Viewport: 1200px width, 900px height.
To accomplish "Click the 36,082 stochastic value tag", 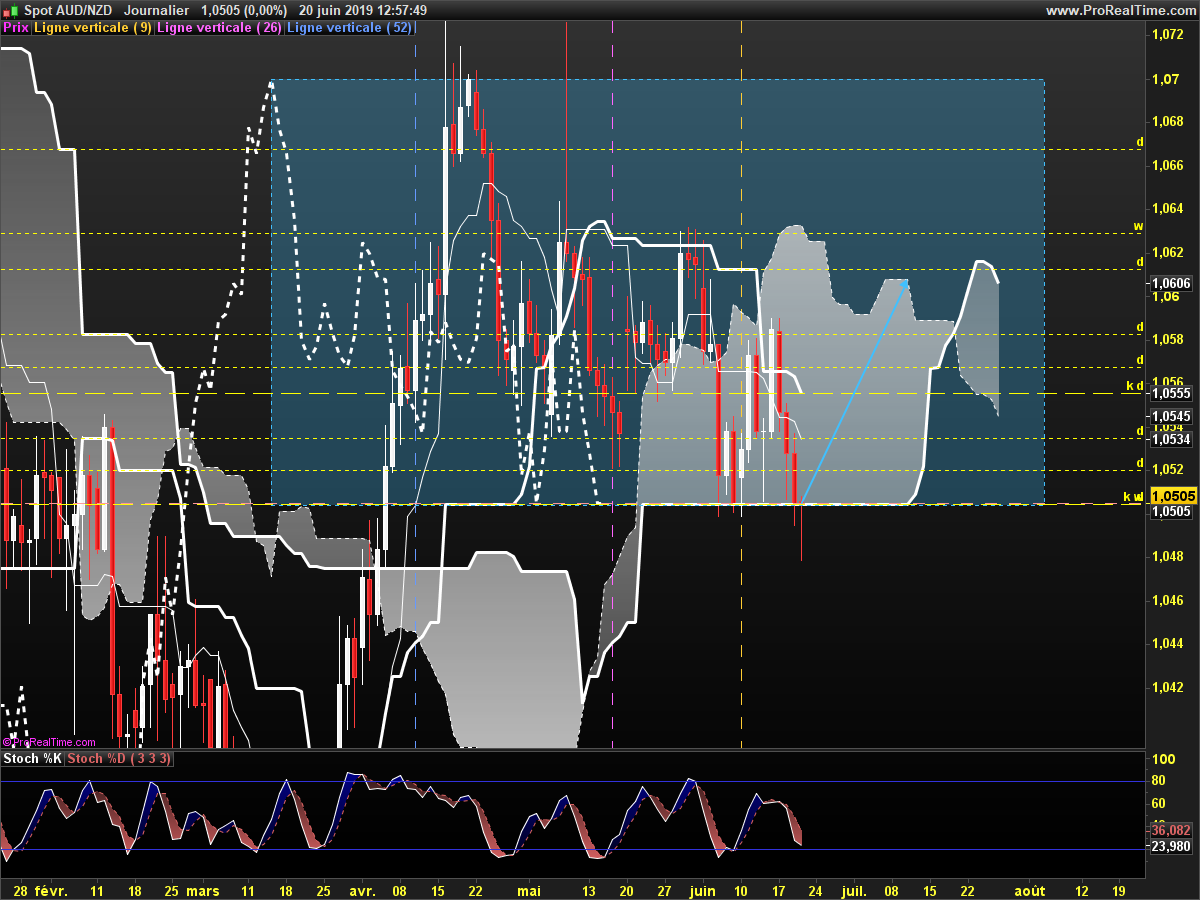I will [x=1171, y=830].
